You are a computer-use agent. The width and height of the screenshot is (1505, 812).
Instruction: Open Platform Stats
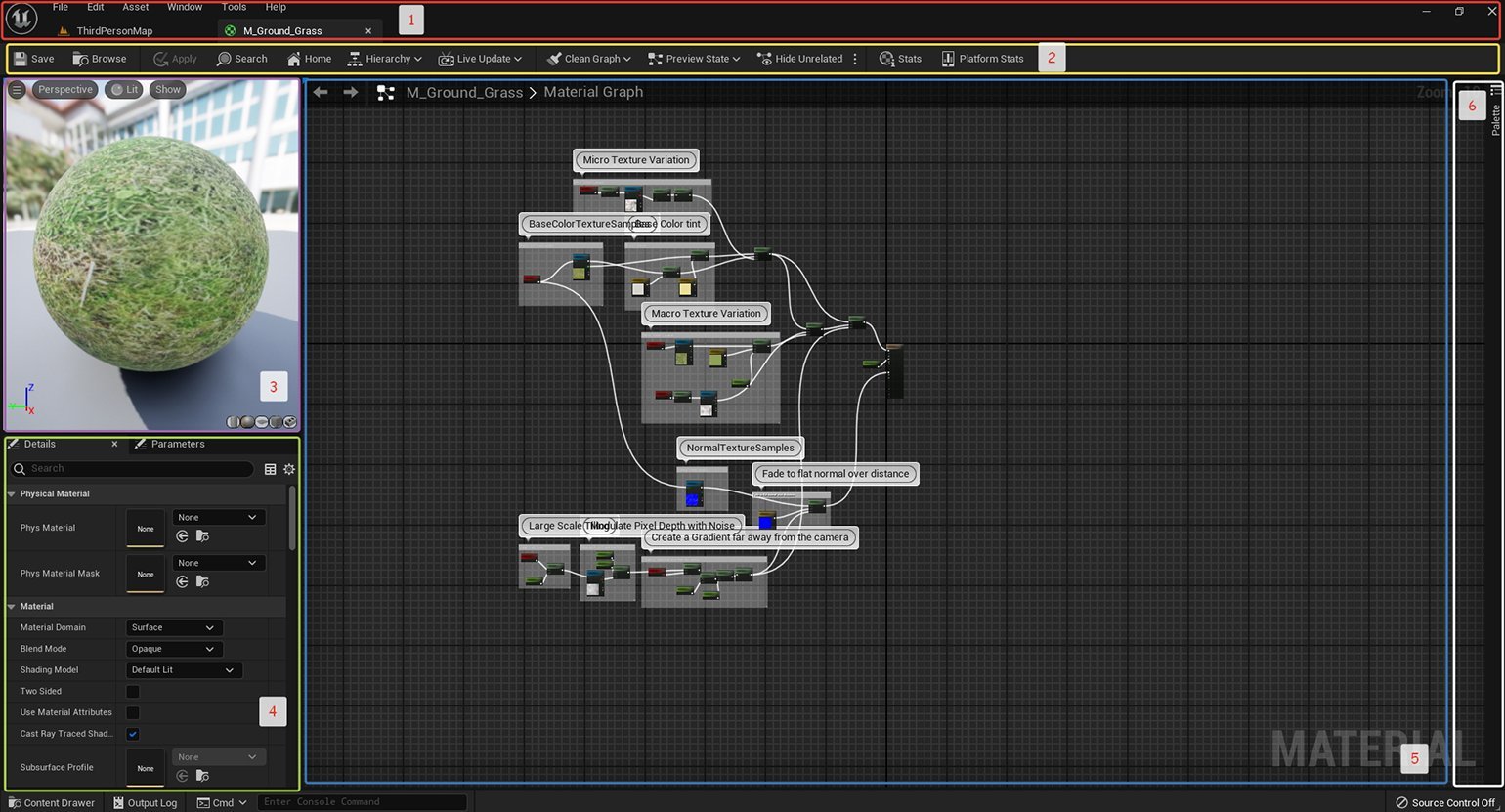point(982,59)
